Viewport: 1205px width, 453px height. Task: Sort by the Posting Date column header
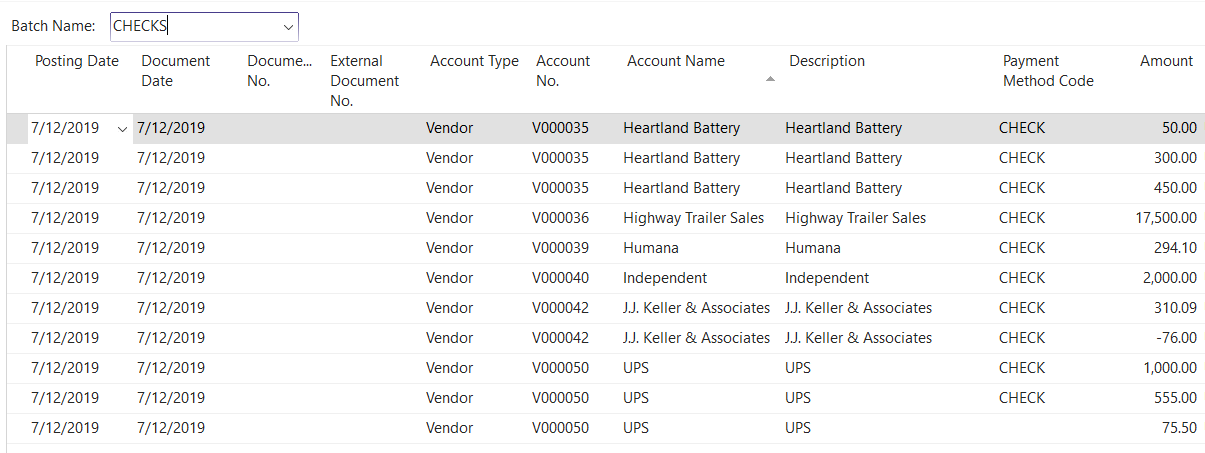[x=77, y=61]
